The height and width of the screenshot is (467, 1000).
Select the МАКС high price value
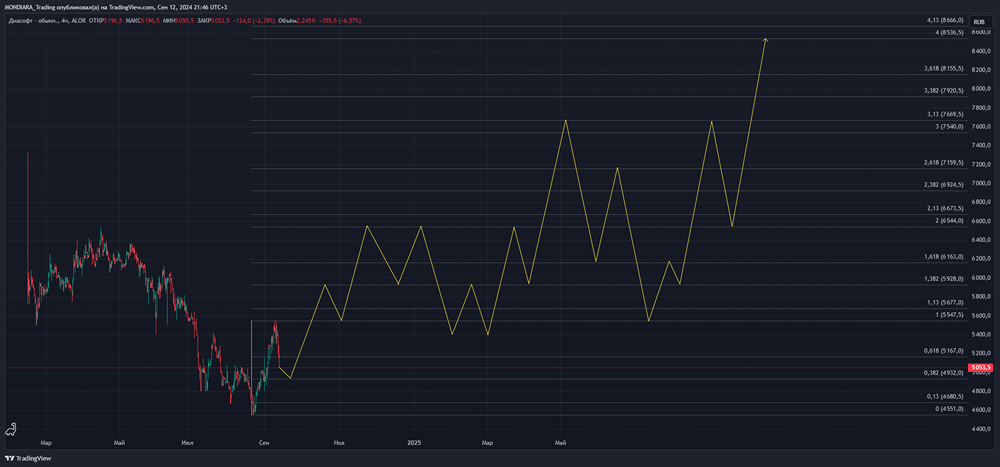(x=151, y=21)
